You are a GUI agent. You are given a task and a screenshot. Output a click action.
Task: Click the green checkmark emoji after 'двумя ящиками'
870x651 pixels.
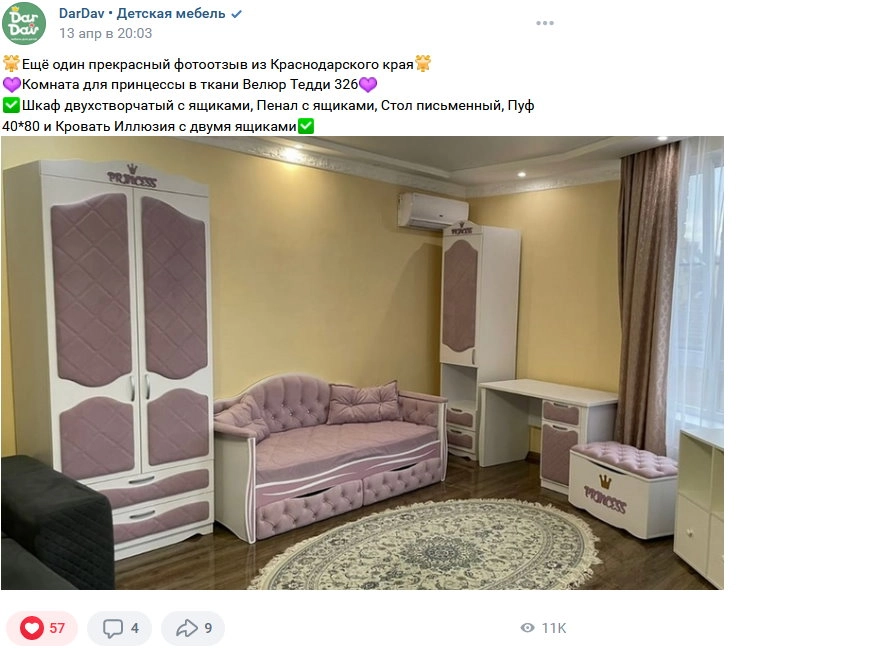pos(306,126)
